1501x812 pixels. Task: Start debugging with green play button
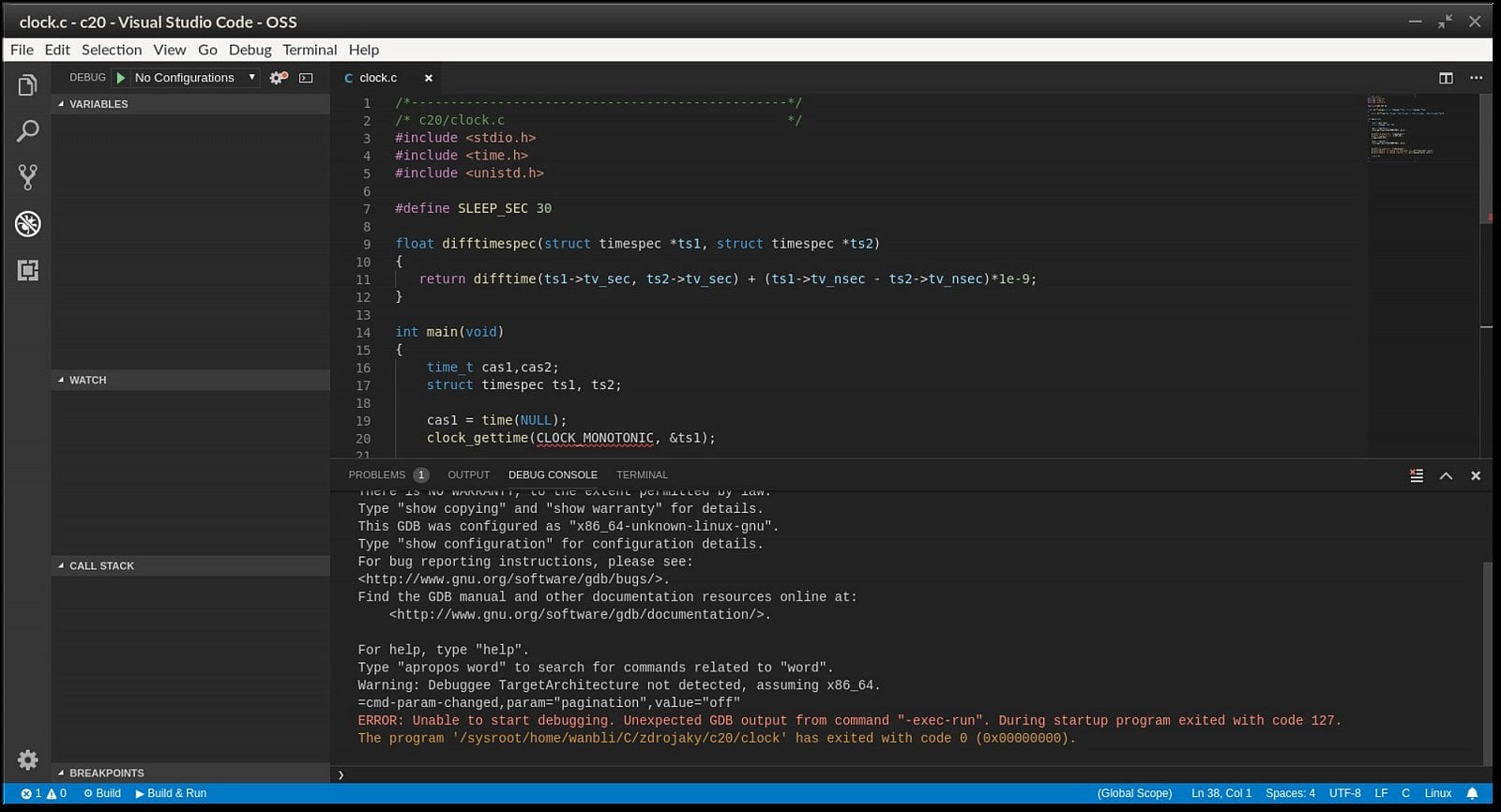[120, 78]
